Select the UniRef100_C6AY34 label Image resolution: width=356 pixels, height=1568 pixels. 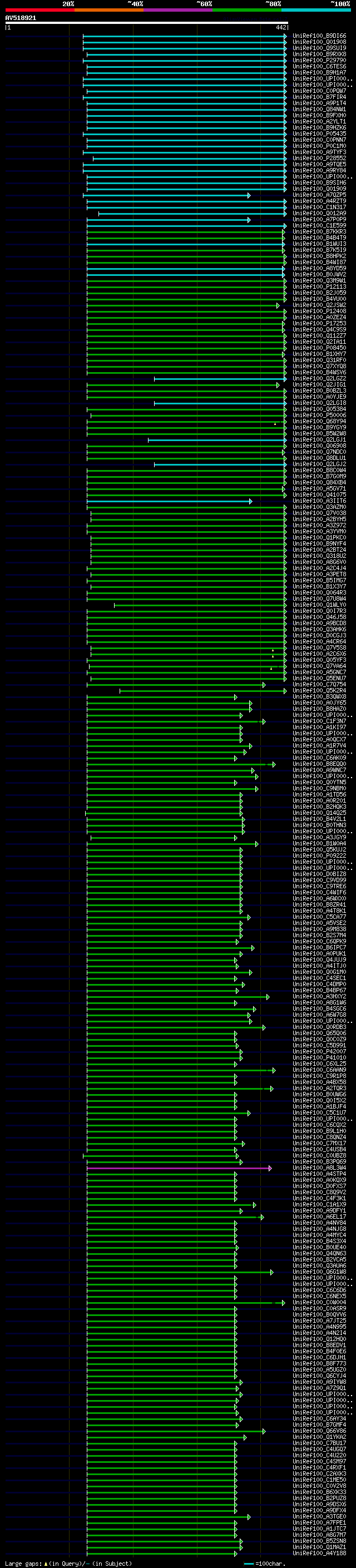[x=319, y=1419]
